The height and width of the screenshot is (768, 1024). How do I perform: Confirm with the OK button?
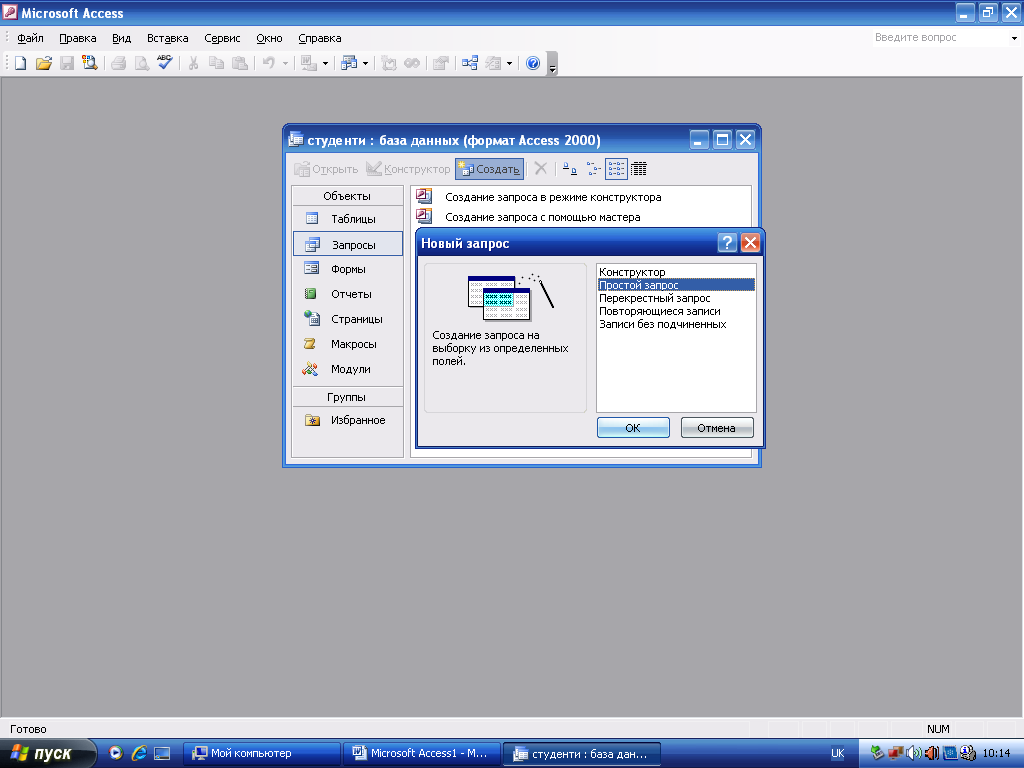point(633,428)
